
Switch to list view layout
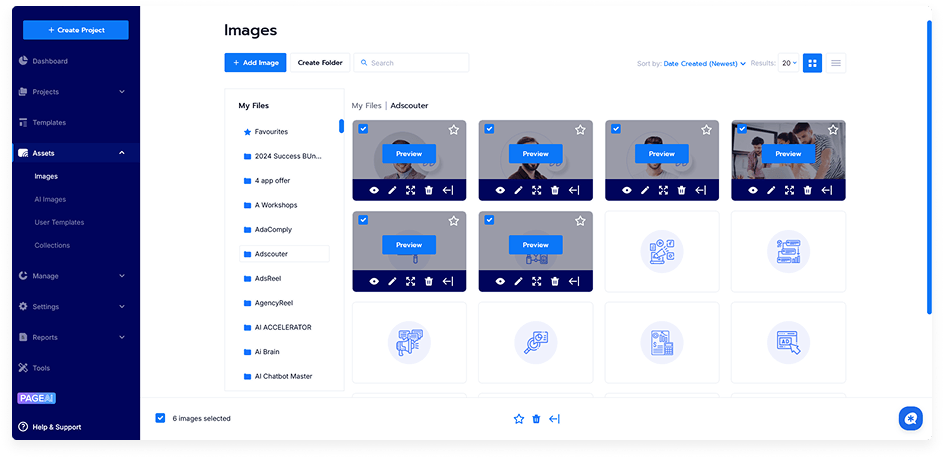tap(836, 63)
